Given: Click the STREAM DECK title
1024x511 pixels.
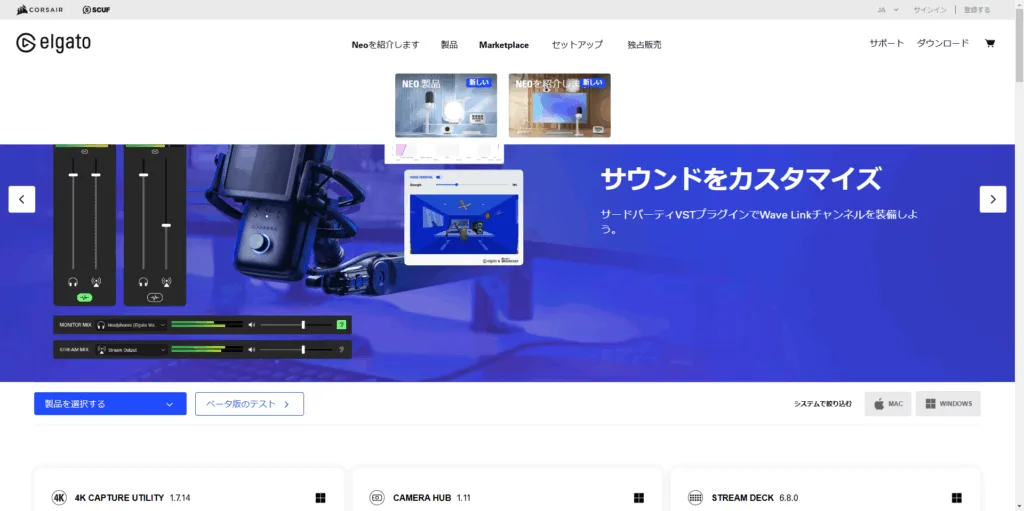Looking at the screenshot, I should pos(743,498).
